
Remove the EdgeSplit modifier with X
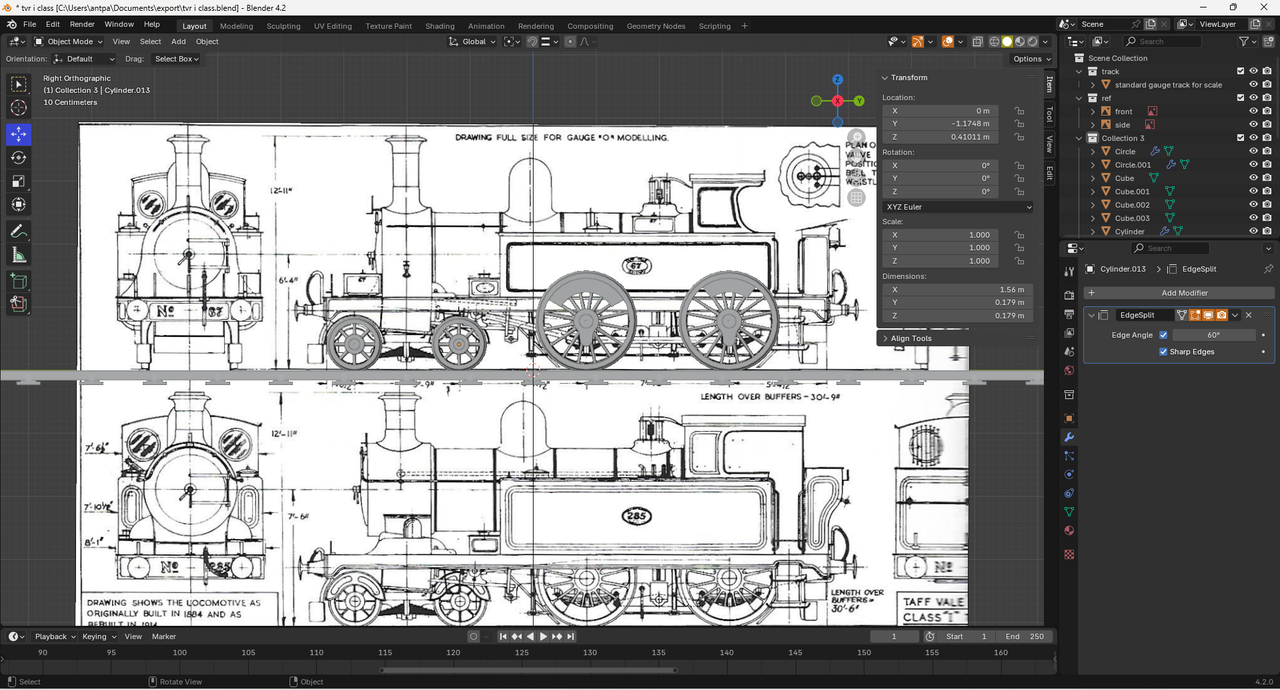1248,315
